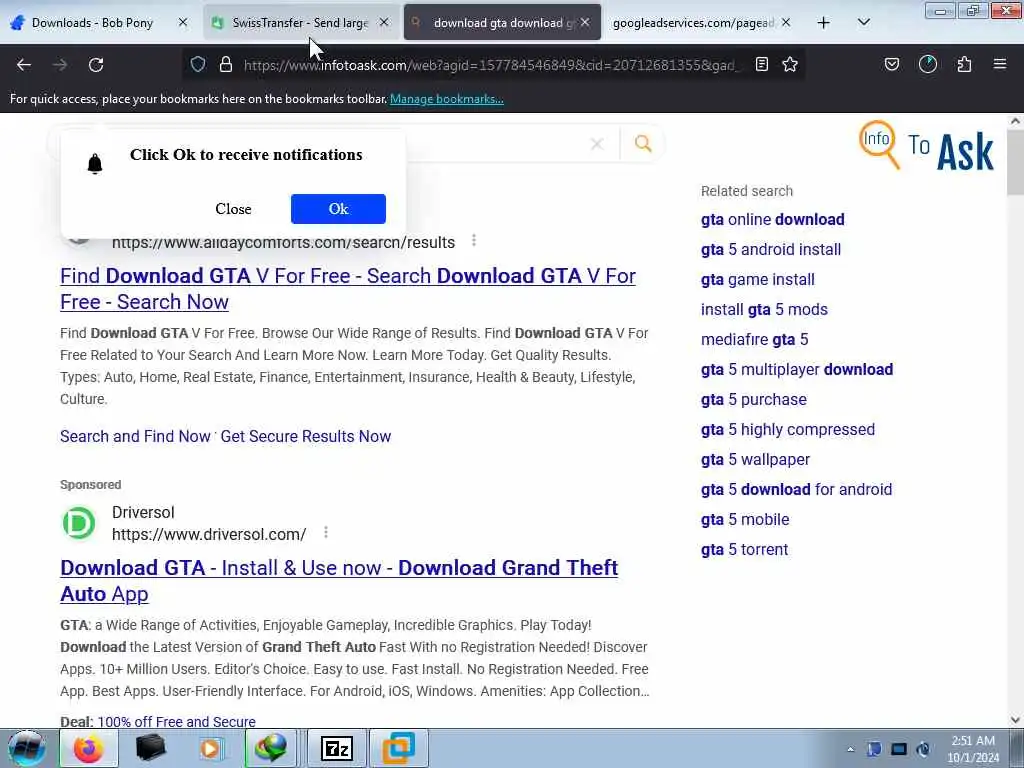Click the bell icon in notification popup

point(95,163)
